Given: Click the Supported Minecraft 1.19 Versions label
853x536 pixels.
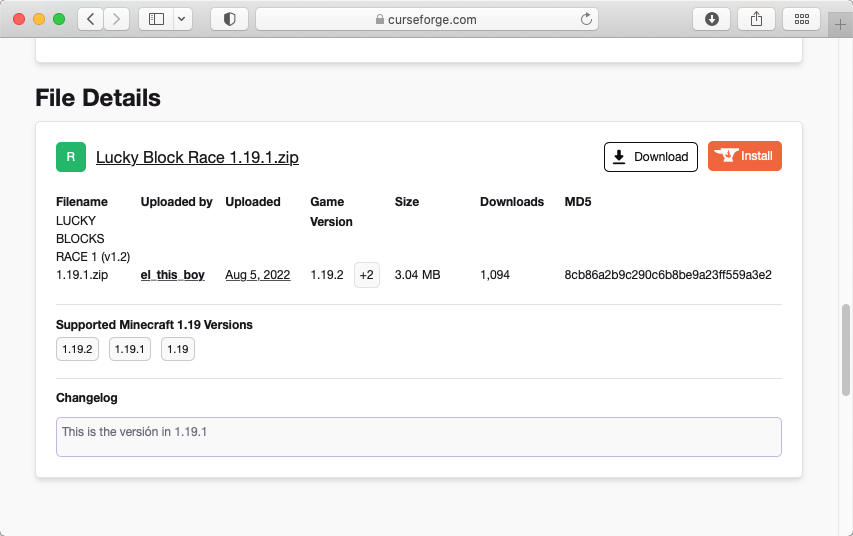Looking at the screenshot, I should pos(154,325).
